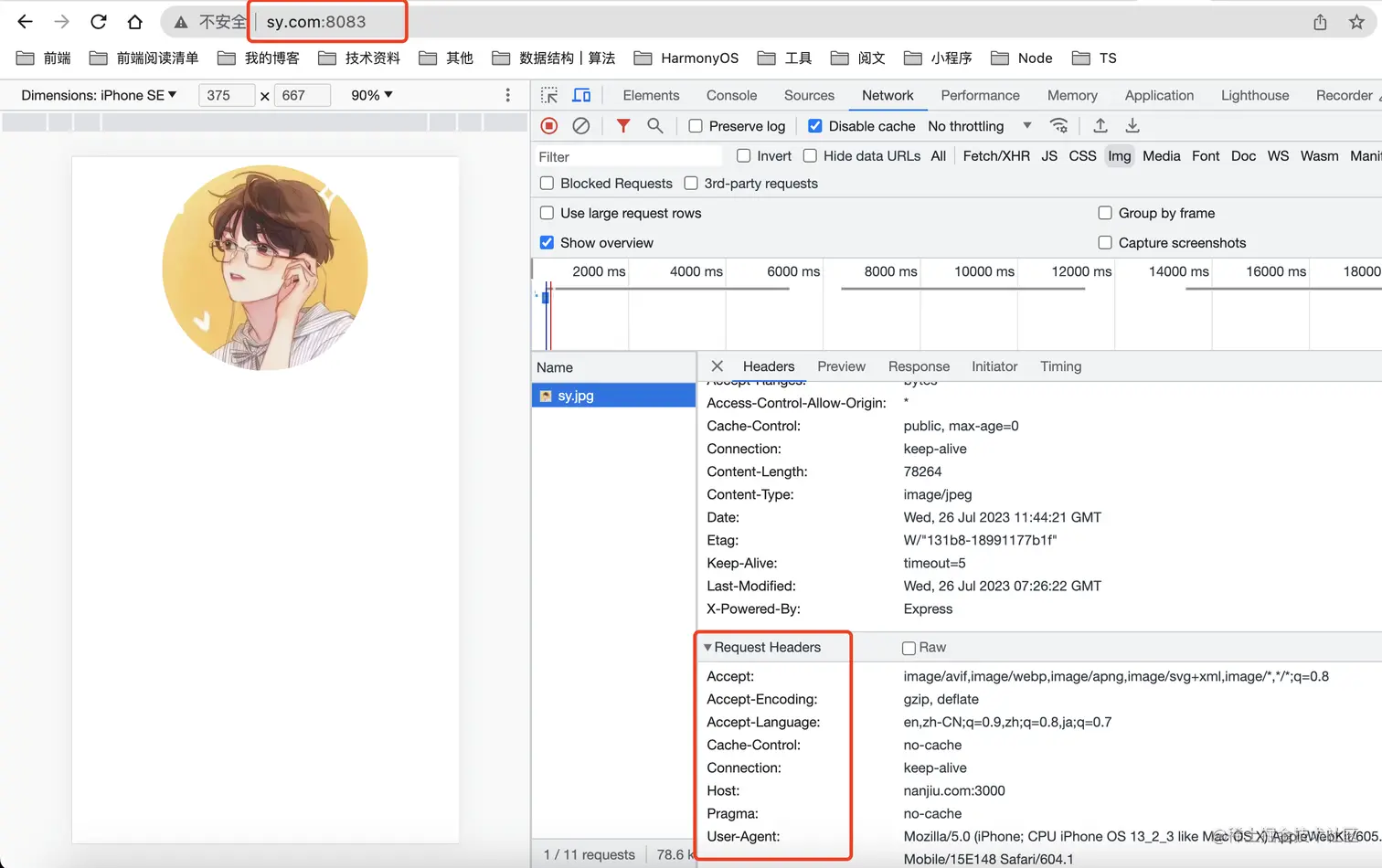
Task: Clear the network log
Action: 581,126
